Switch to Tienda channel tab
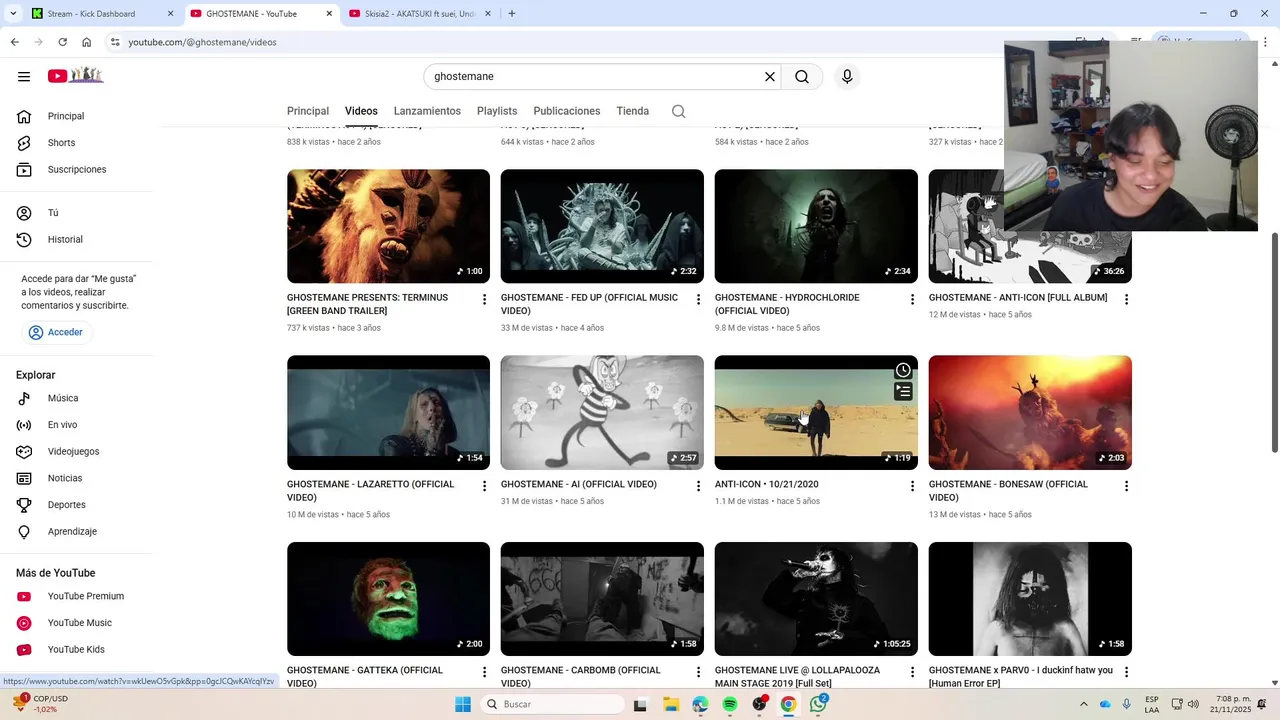The image size is (1280, 720). 633,111
